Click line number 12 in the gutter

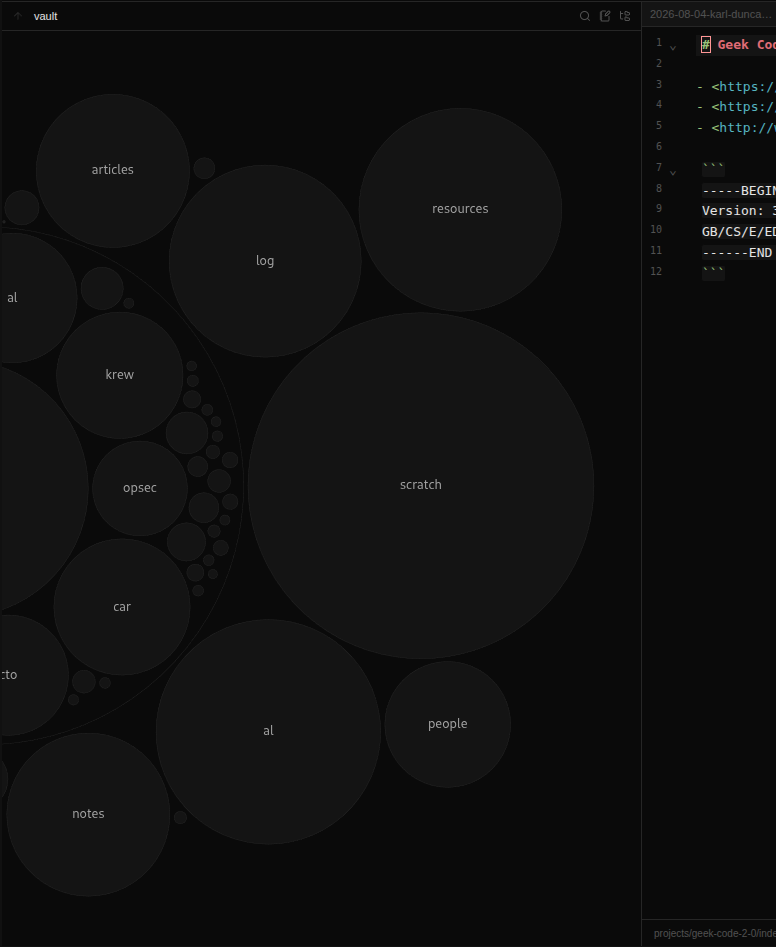coord(656,271)
